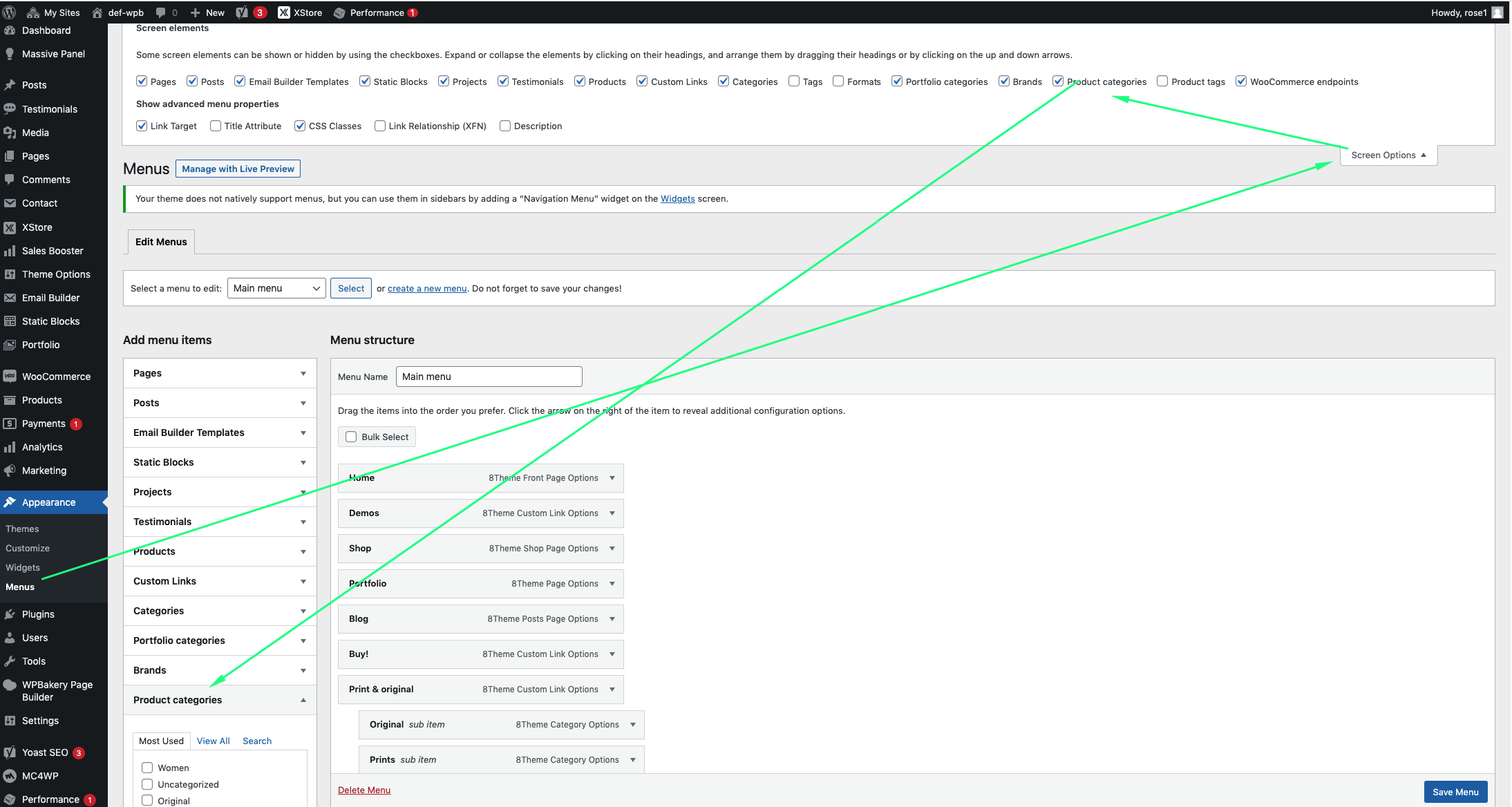1512x807 pixels.
Task: Open the Yoast SEO sidebar icon
Action: (10, 752)
